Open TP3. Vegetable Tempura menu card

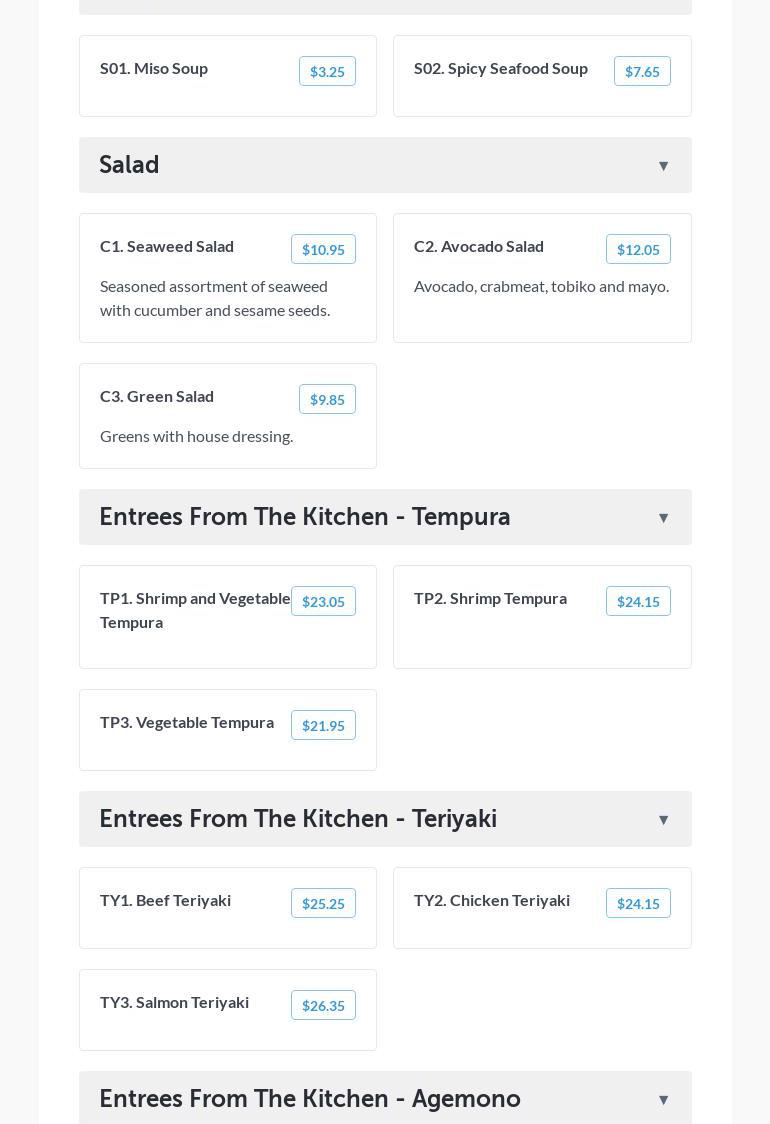pyautogui.click(x=187, y=722)
